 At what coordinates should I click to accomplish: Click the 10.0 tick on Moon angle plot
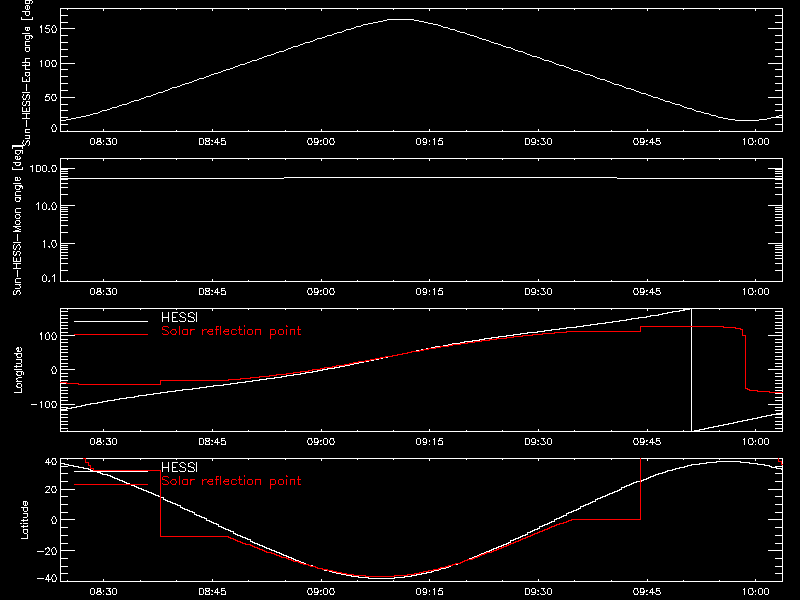[47, 207]
